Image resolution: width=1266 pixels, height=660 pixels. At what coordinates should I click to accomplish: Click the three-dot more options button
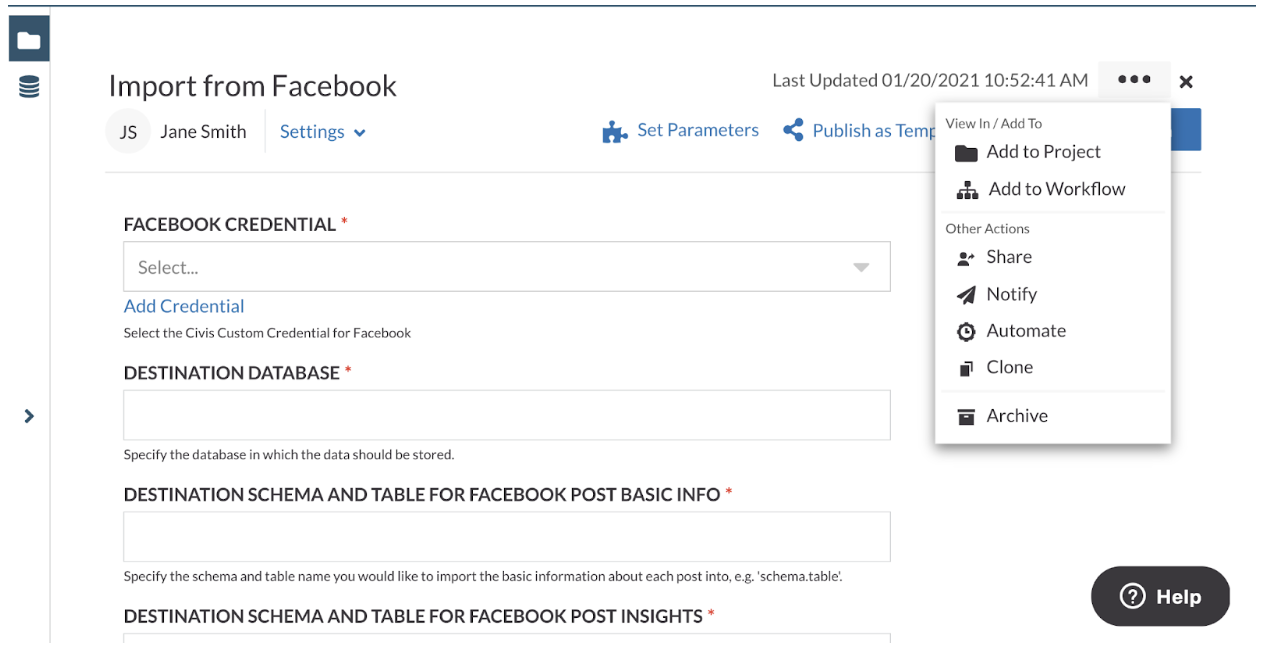click(1134, 80)
